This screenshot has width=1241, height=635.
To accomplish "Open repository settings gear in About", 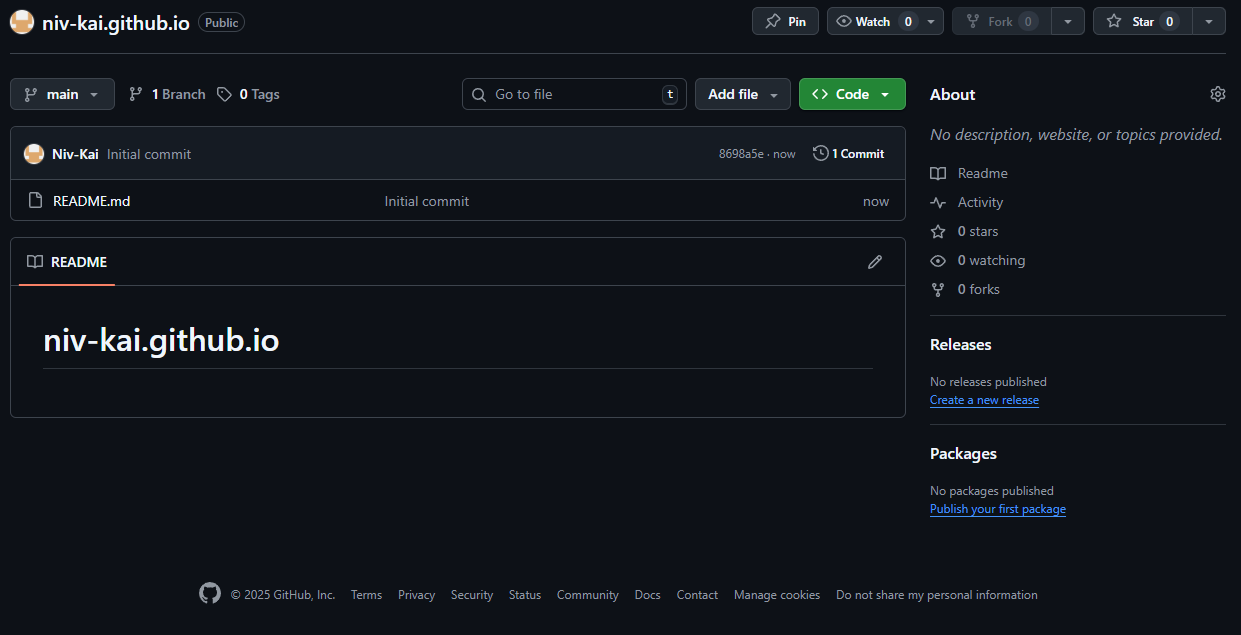I will 1217,94.
